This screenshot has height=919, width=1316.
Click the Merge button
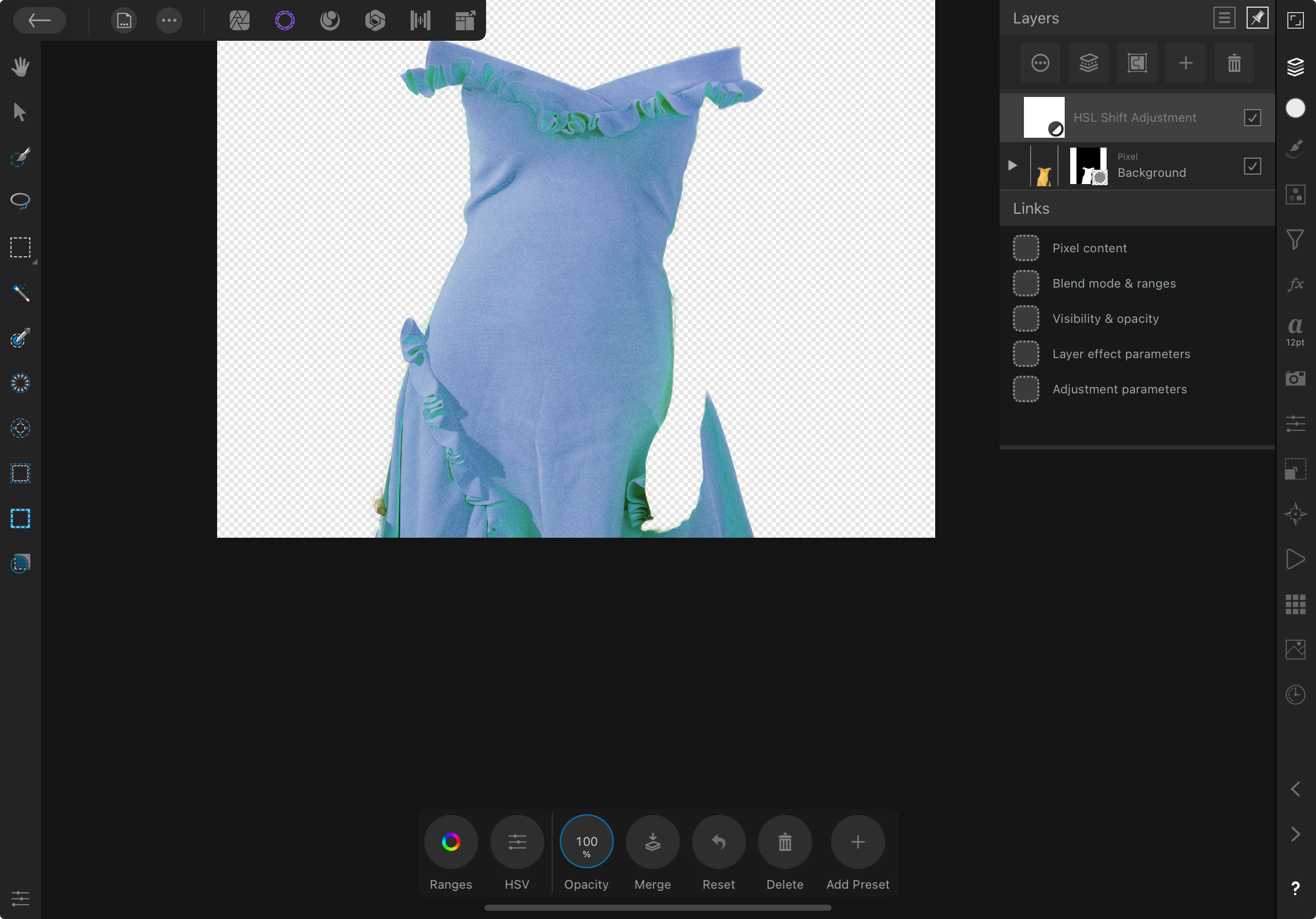pyautogui.click(x=653, y=842)
